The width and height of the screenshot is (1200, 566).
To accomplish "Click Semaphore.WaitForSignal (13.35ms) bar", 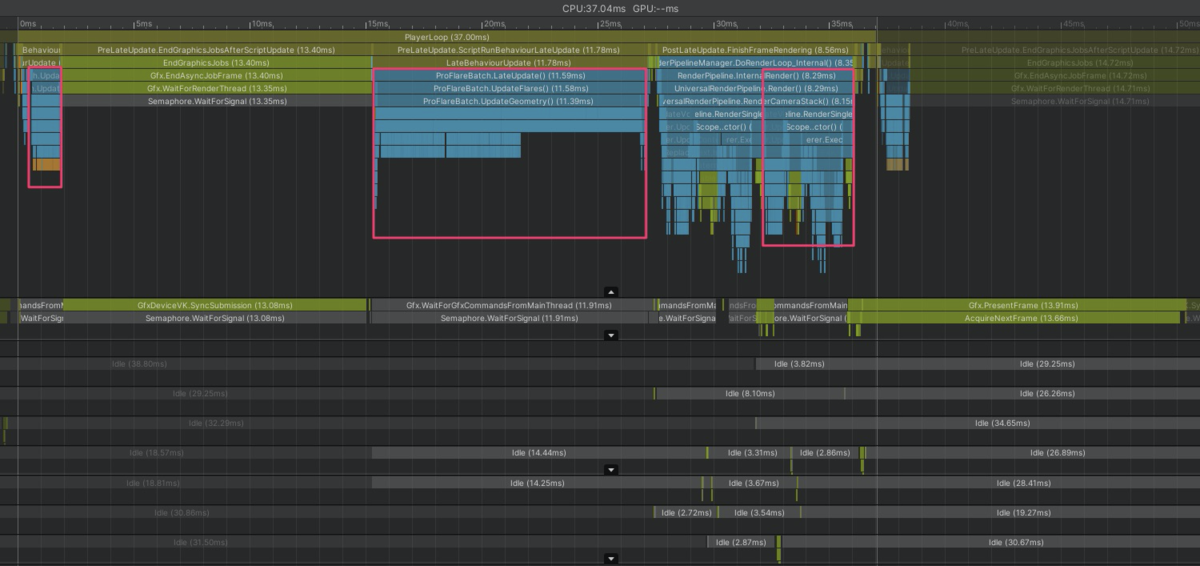I will [x=216, y=101].
